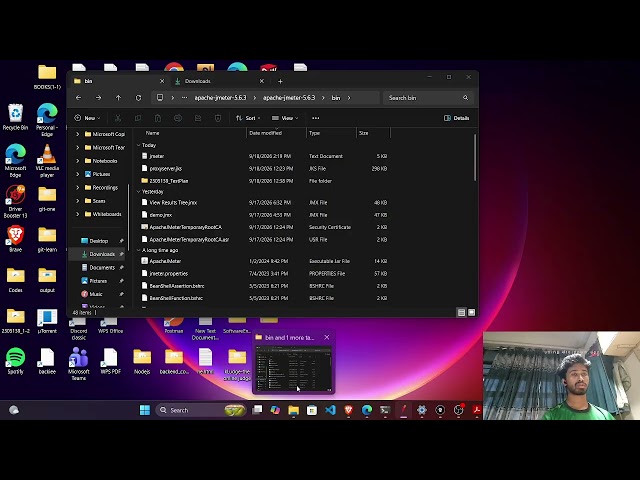
Task: Click the Search bin field
Action: (x=427, y=98)
